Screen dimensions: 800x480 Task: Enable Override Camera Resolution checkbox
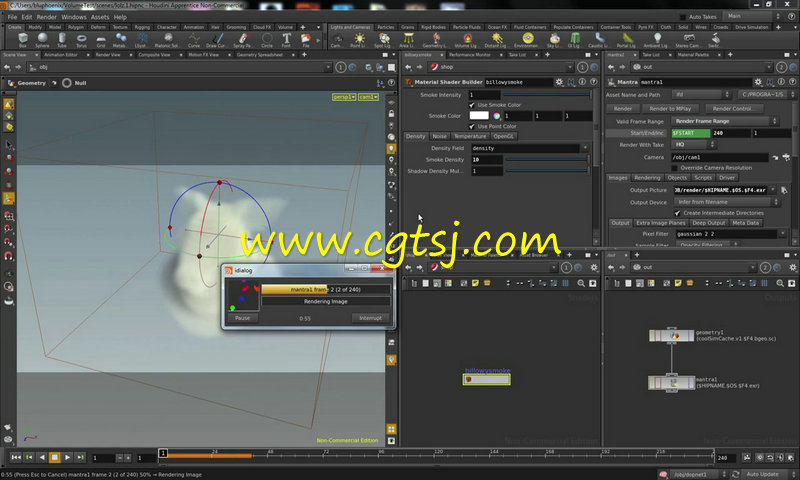674,168
